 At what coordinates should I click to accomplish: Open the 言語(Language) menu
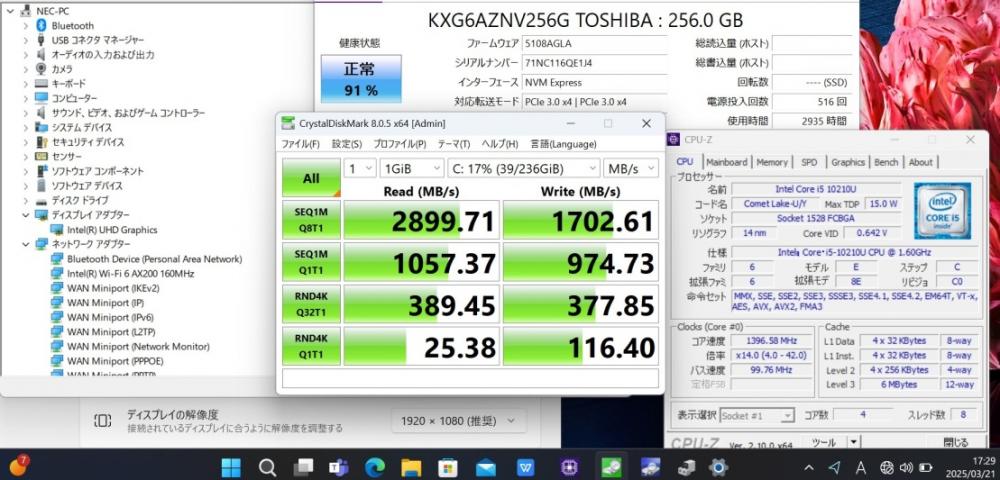point(563,144)
